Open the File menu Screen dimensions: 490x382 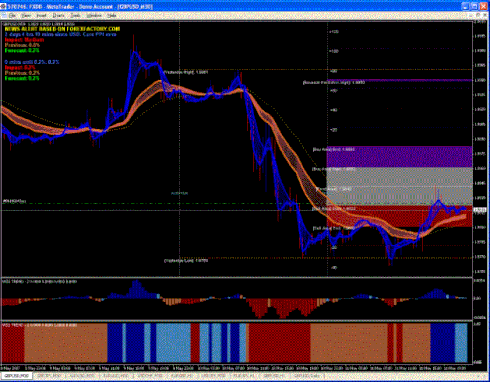point(13,16)
